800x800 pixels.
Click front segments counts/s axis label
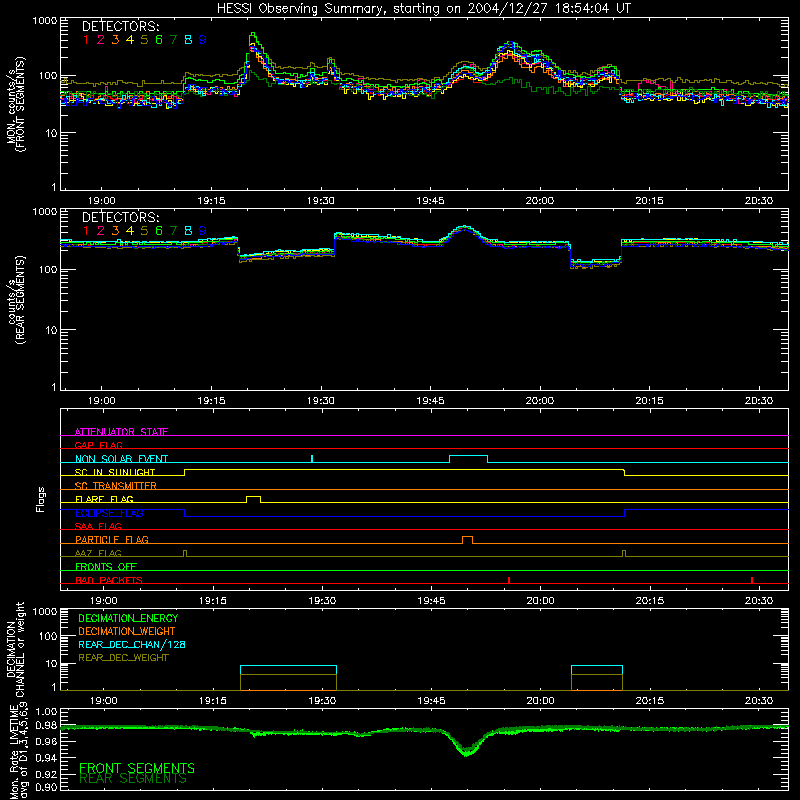coord(15,104)
